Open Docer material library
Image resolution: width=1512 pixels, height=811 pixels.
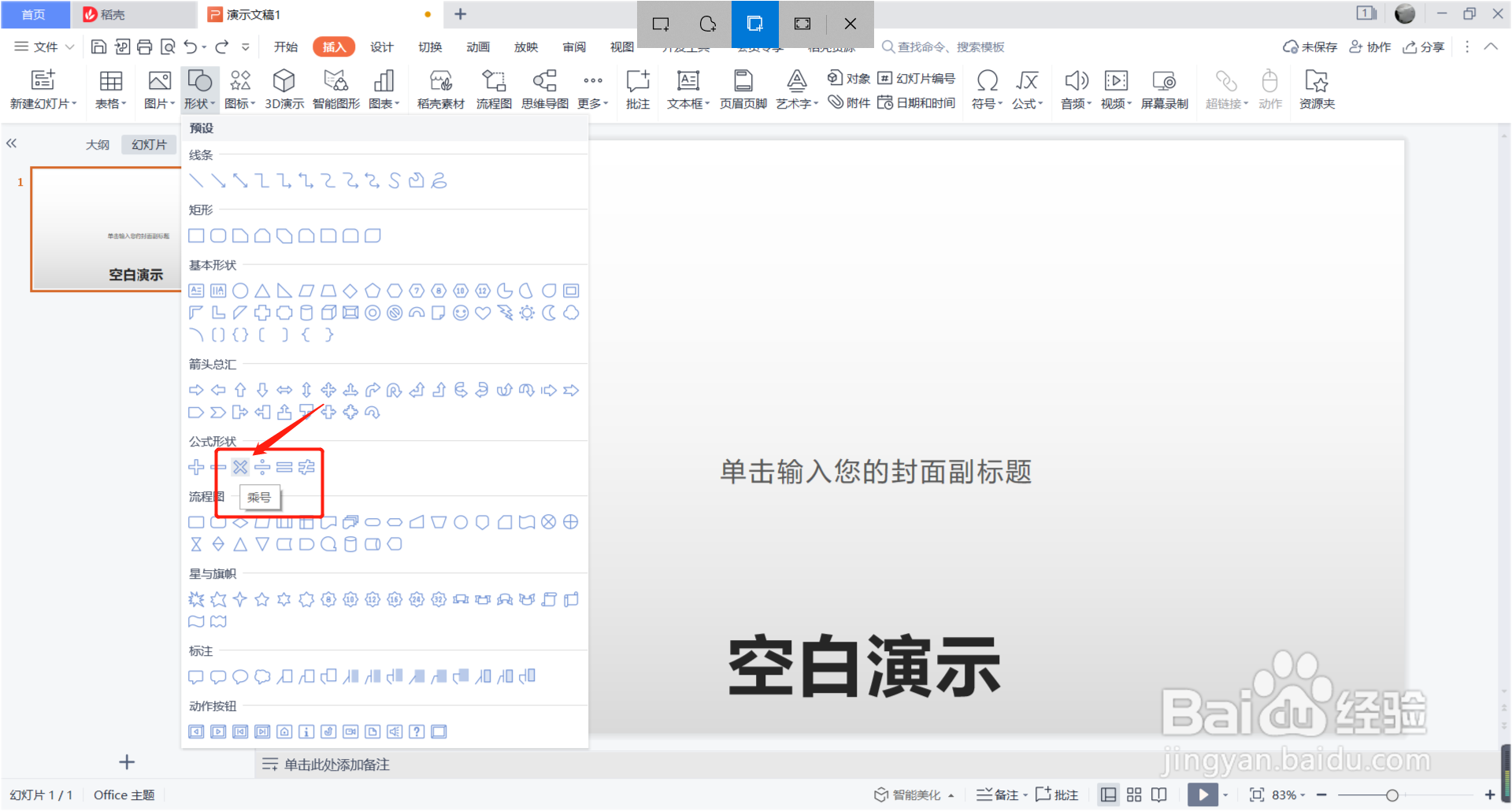pyautogui.click(x=440, y=89)
